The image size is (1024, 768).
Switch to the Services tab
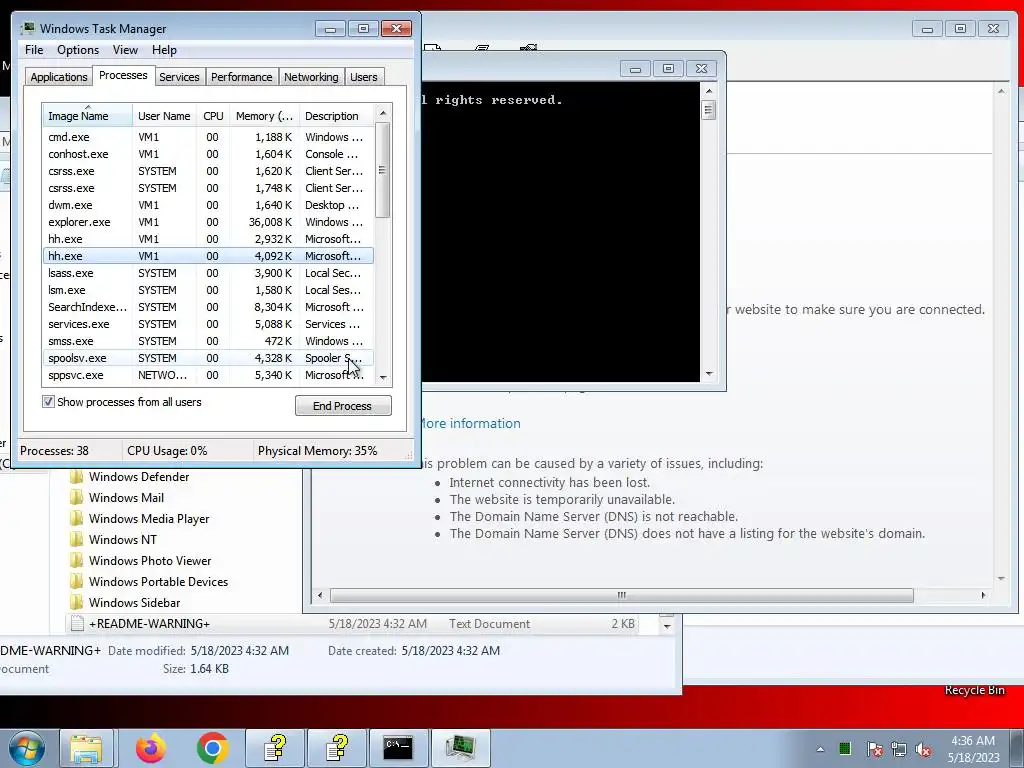(179, 77)
